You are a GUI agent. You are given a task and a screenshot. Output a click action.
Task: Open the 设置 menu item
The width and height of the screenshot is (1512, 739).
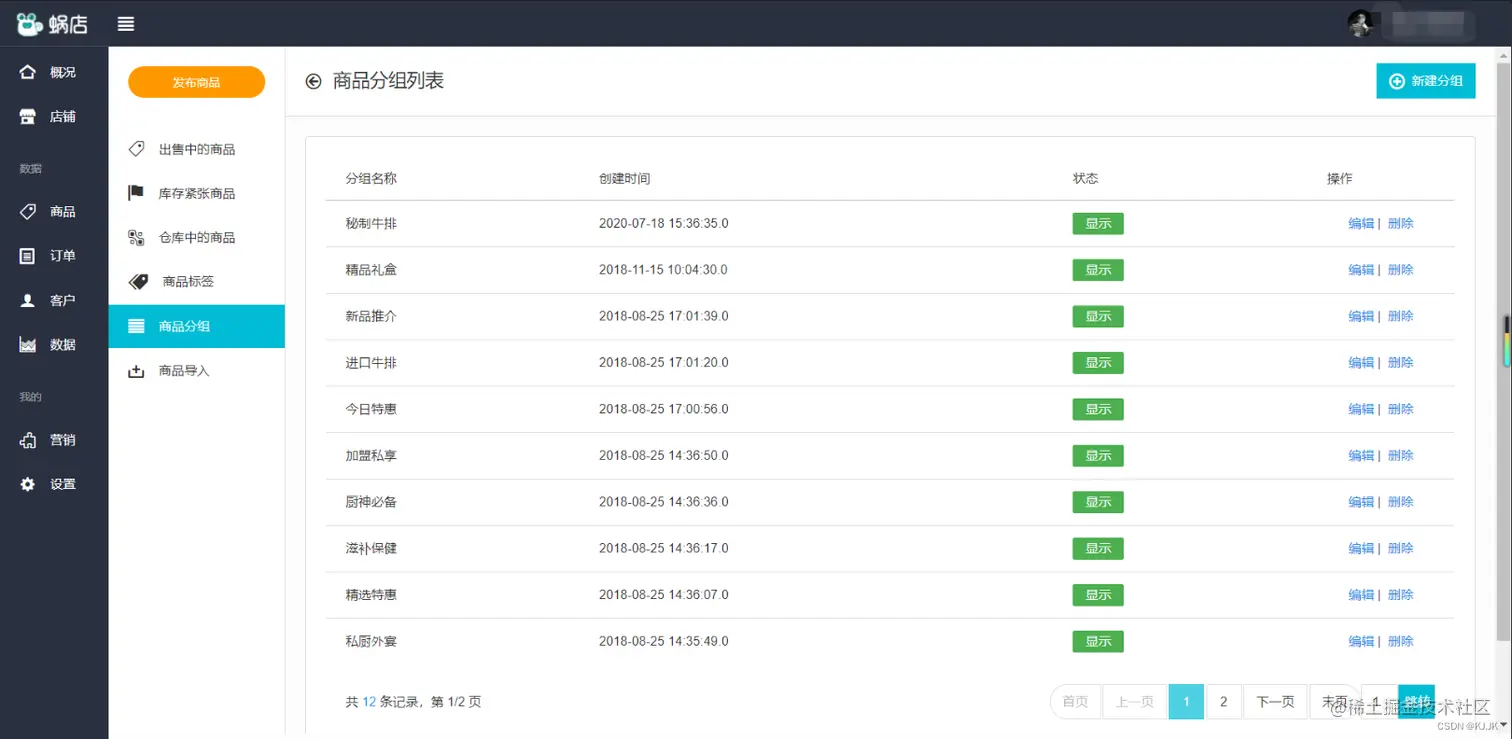54,484
